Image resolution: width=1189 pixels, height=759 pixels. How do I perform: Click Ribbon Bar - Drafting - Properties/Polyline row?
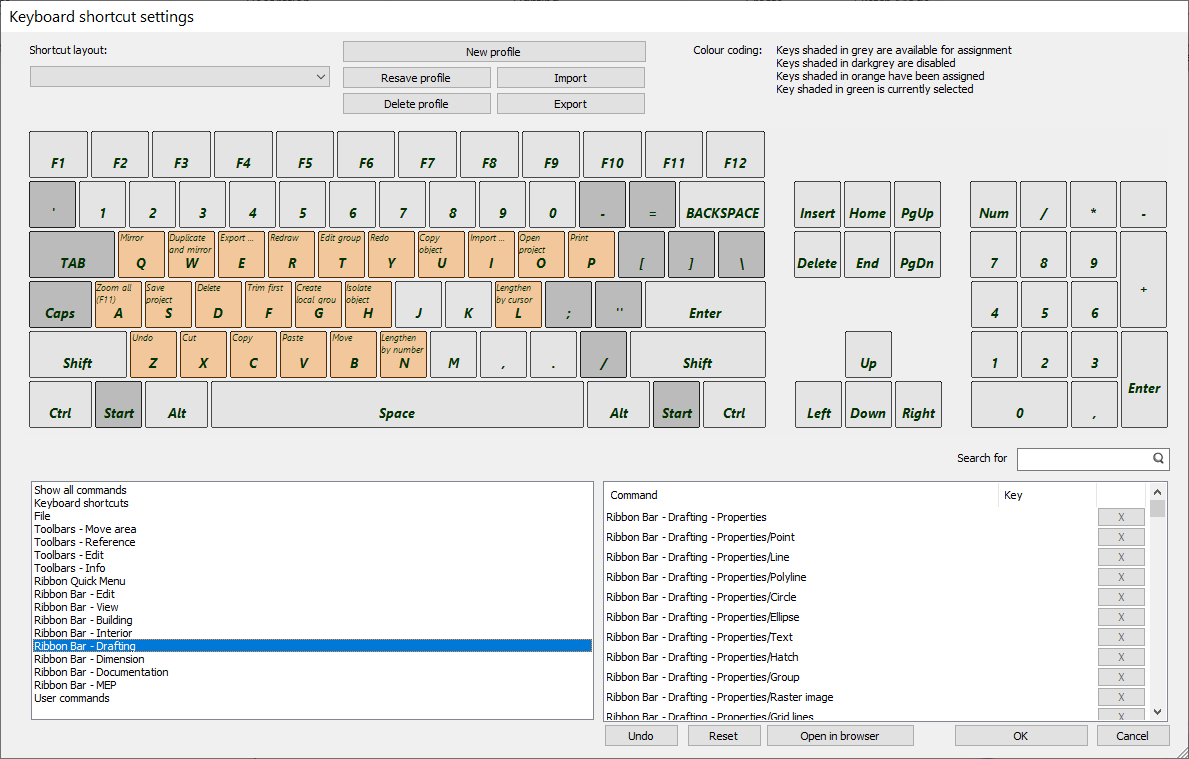[x=851, y=577]
